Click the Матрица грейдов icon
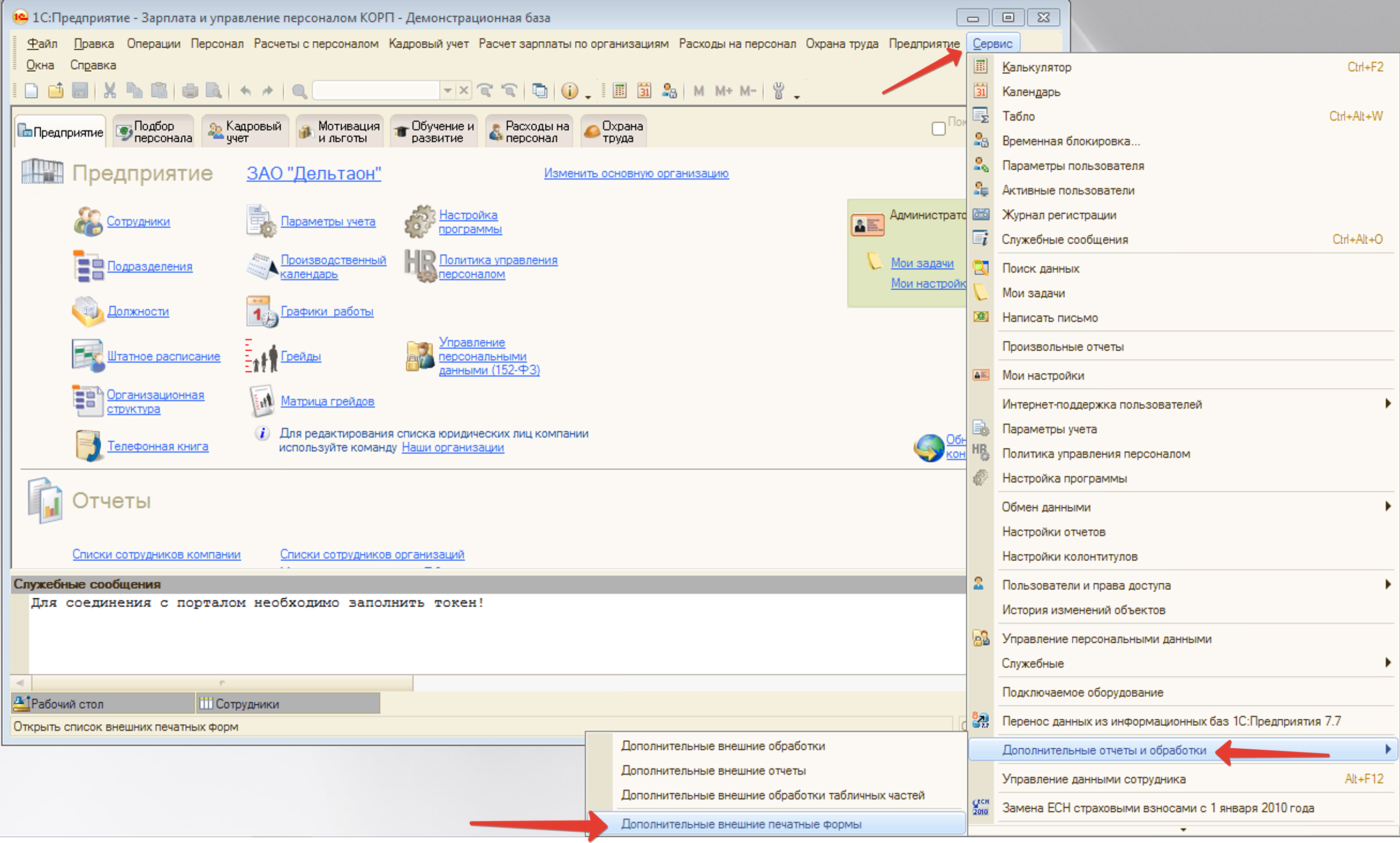1400x843 pixels. pyautogui.click(x=262, y=401)
